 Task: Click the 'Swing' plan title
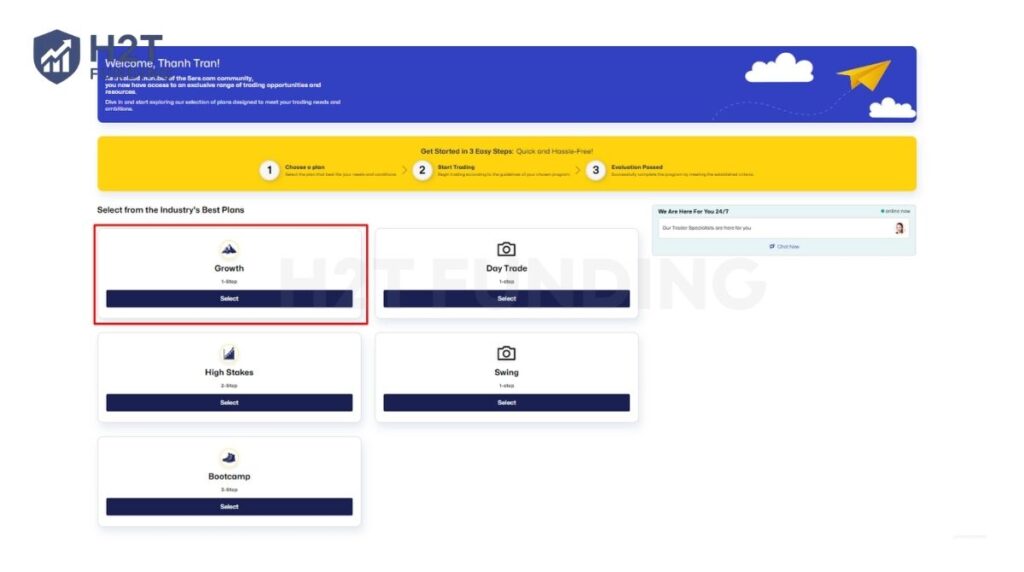(506, 372)
